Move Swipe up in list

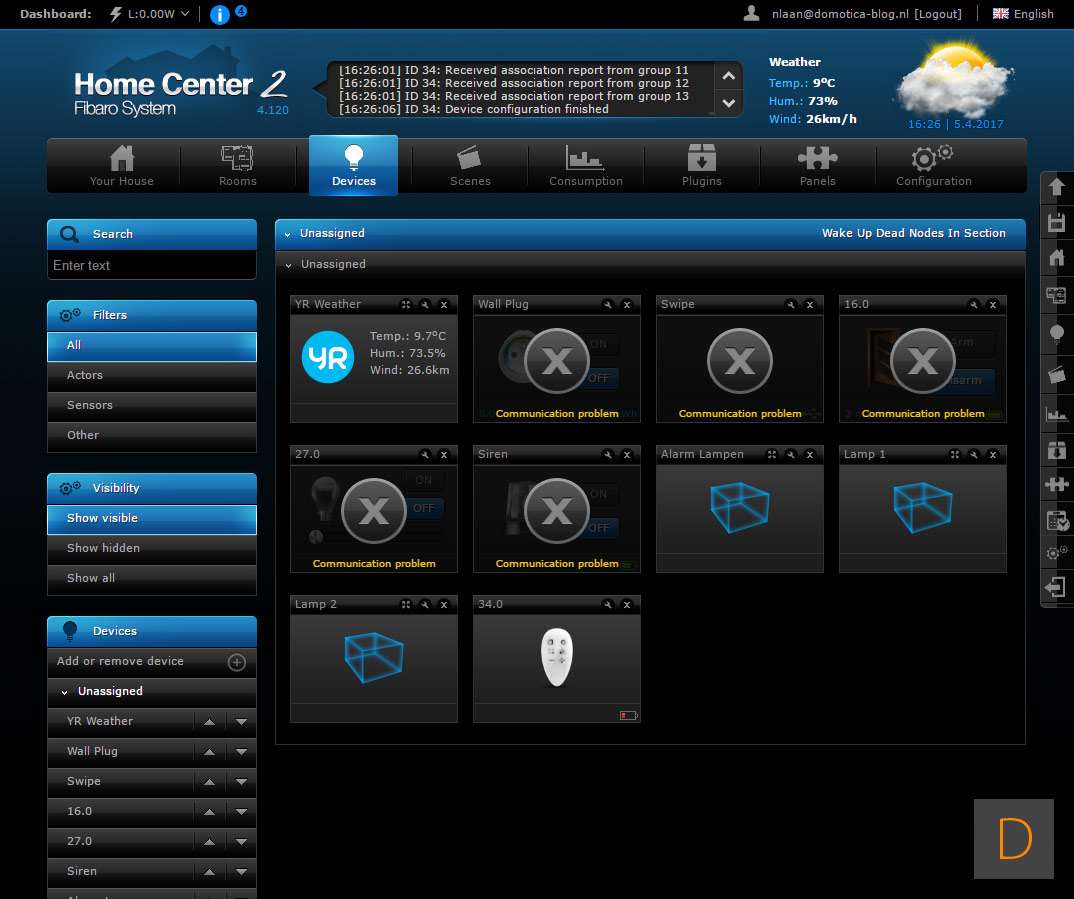click(x=210, y=782)
